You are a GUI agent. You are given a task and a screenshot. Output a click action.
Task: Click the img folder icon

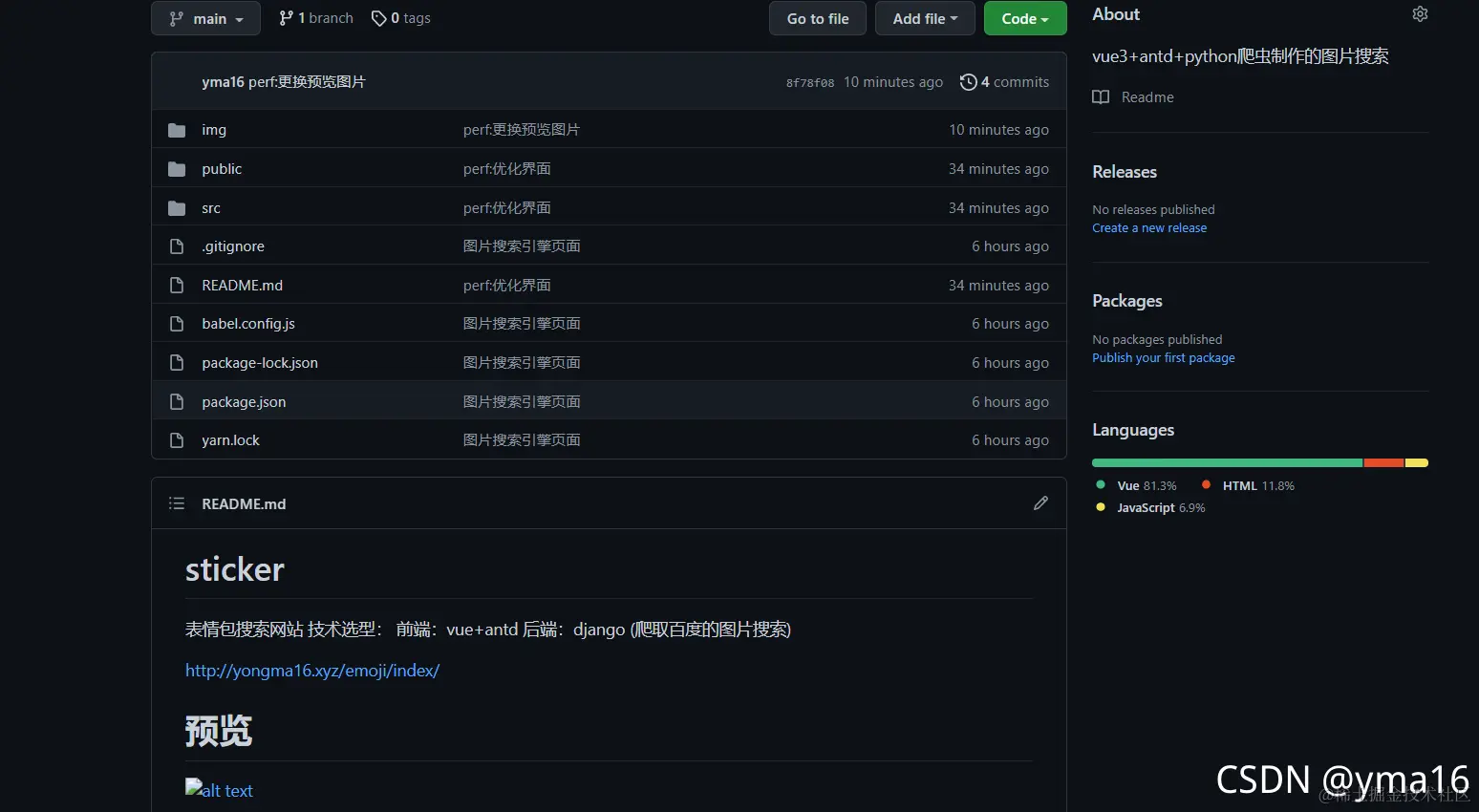(x=177, y=130)
